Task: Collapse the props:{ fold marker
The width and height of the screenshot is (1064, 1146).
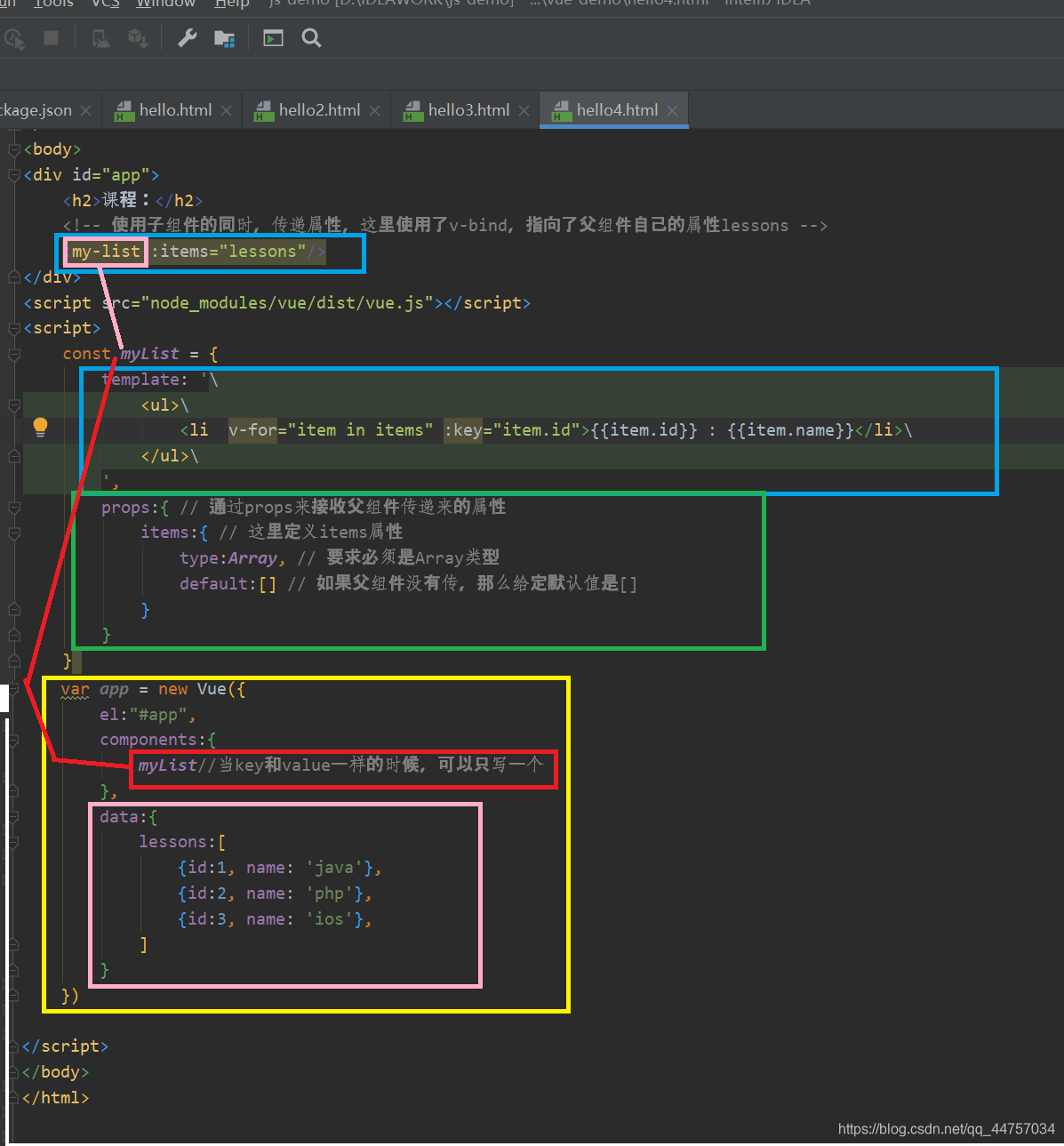Action: tap(14, 508)
